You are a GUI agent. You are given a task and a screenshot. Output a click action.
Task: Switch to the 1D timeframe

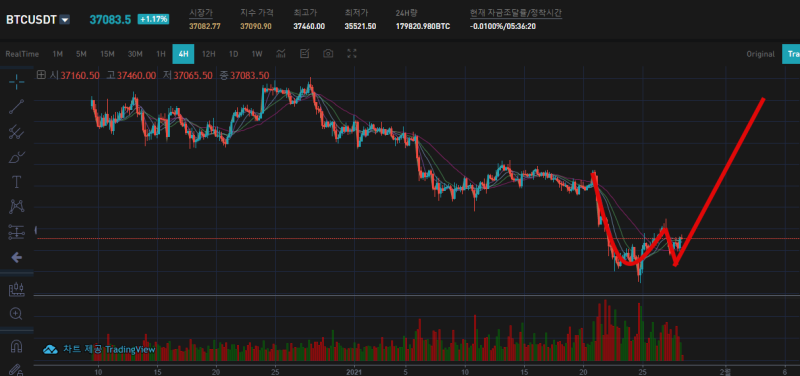point(233,54)
